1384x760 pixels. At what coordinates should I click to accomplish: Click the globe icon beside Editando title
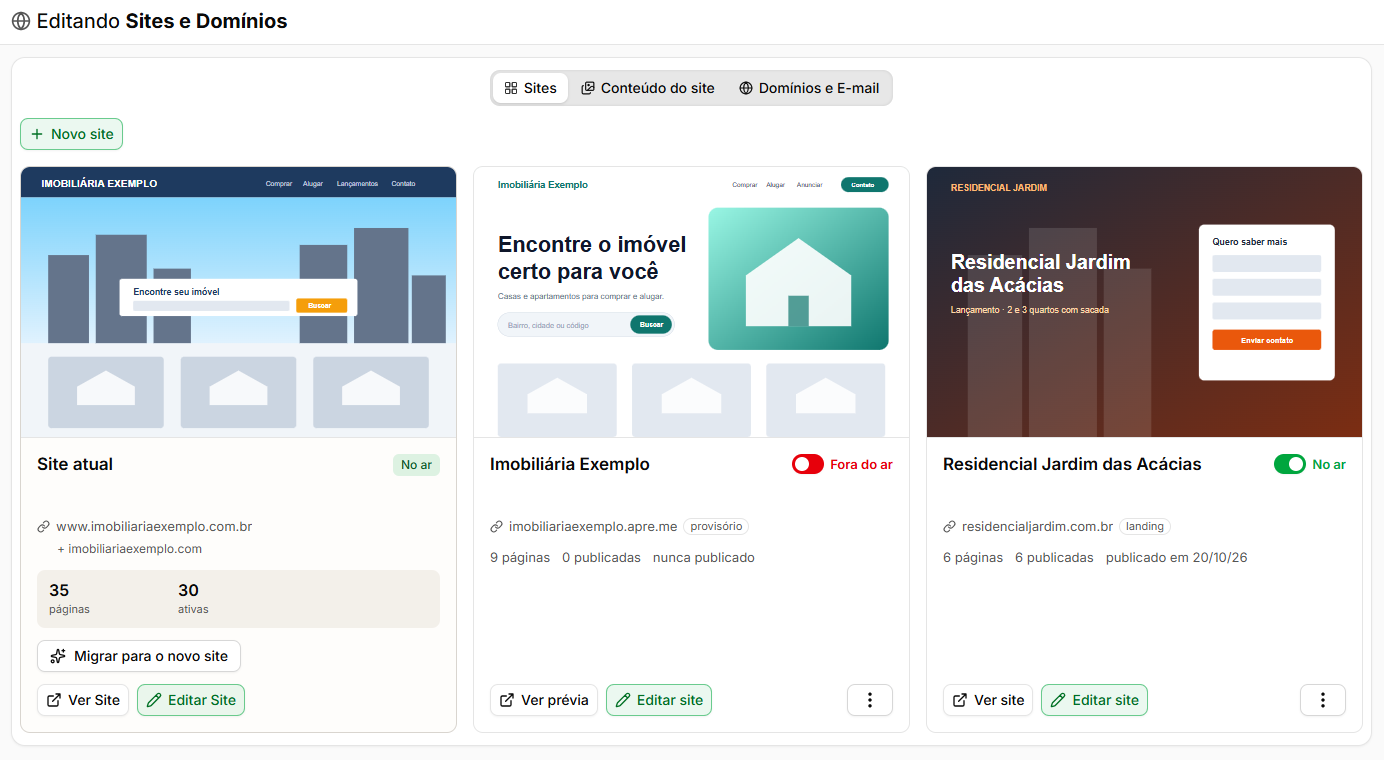click(20, 21)
